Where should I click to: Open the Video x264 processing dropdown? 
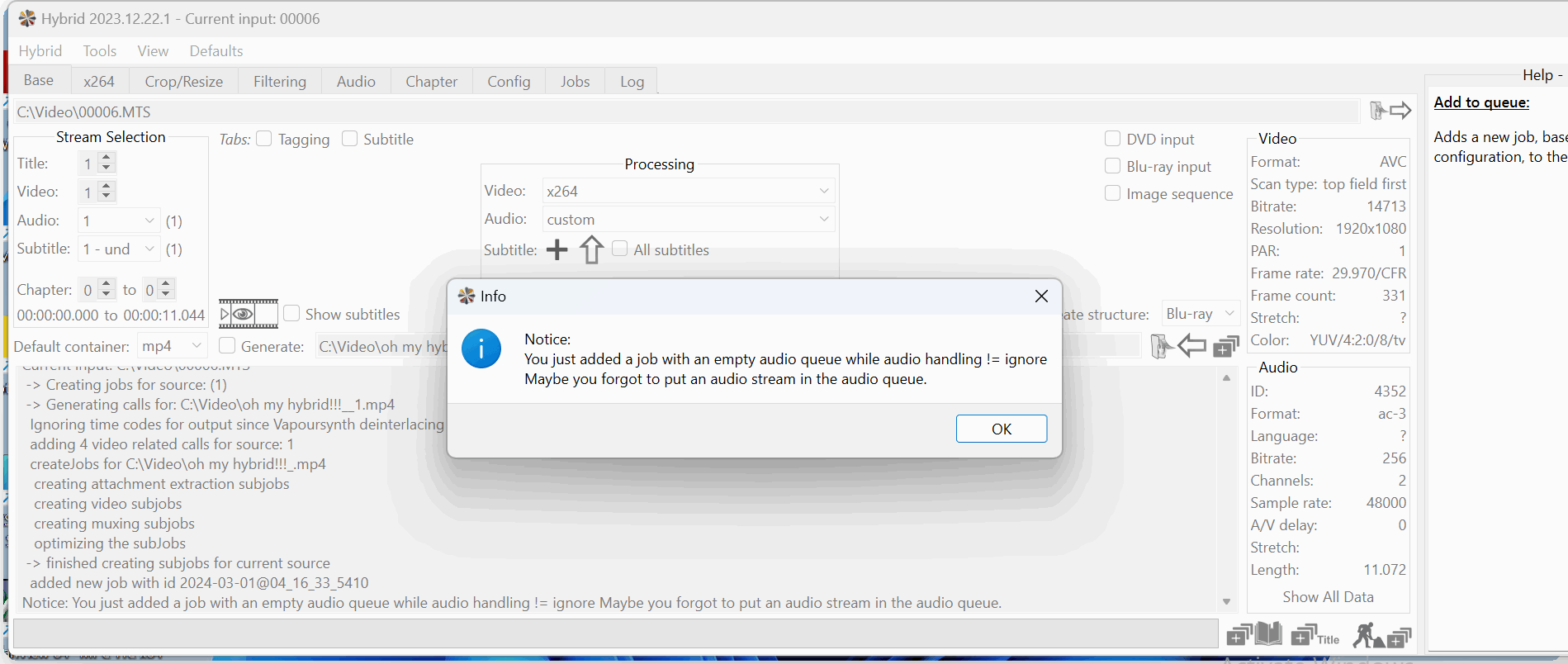click(688, 191)
